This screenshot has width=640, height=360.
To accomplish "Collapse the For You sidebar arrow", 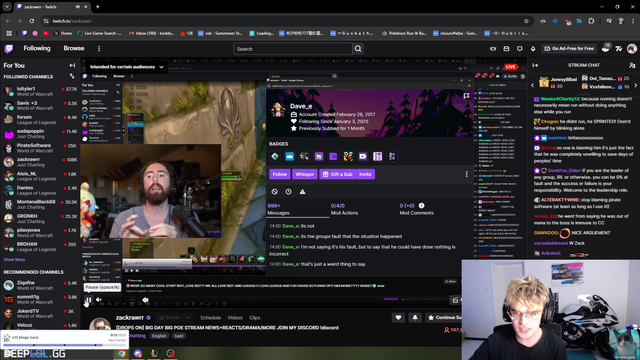I will 72,65.
